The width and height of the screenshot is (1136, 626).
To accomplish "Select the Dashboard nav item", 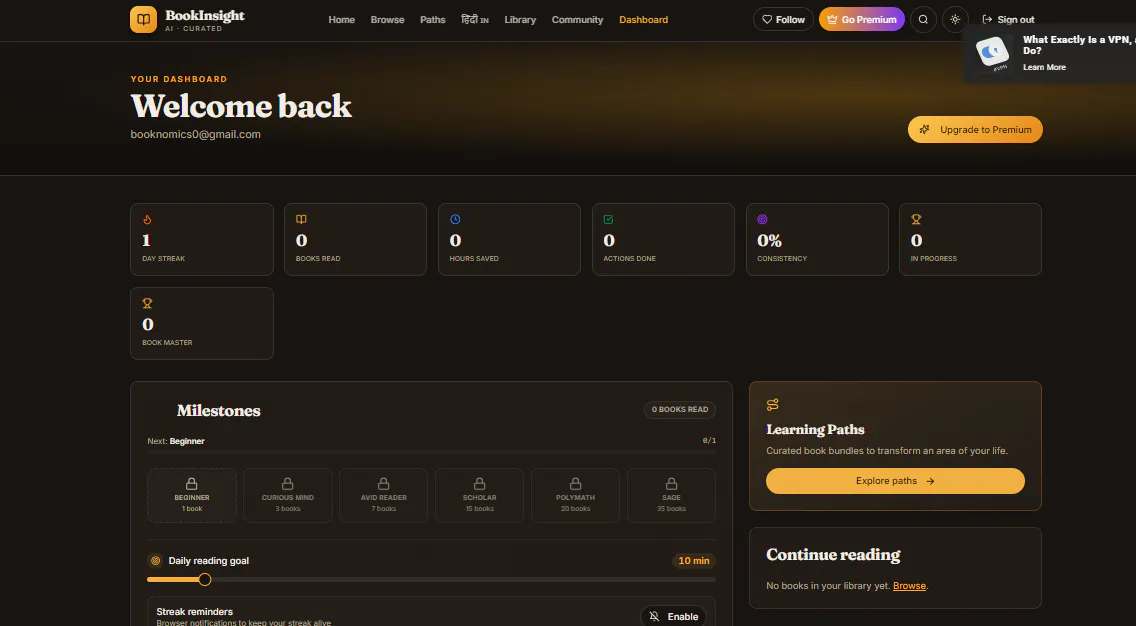I will tap(643, 20).
